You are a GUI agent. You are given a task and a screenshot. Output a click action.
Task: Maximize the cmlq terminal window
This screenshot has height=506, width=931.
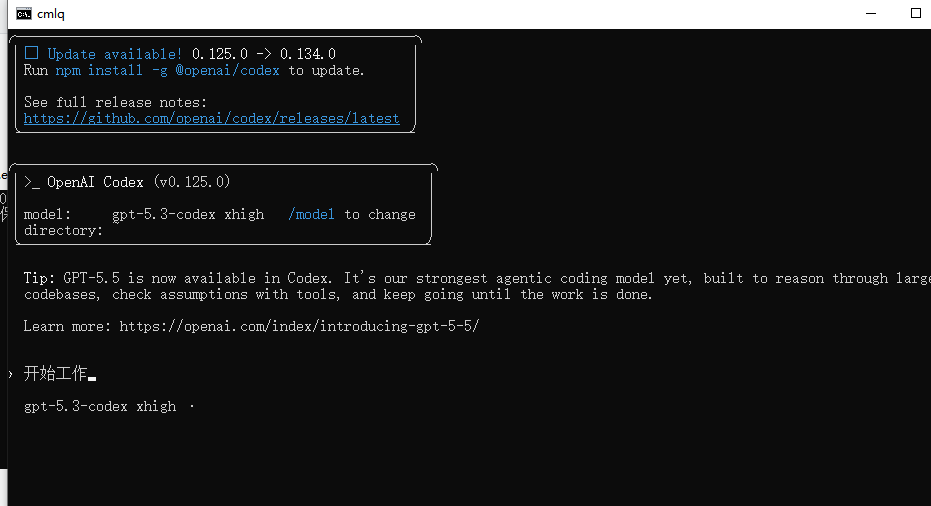pos(916,13)
